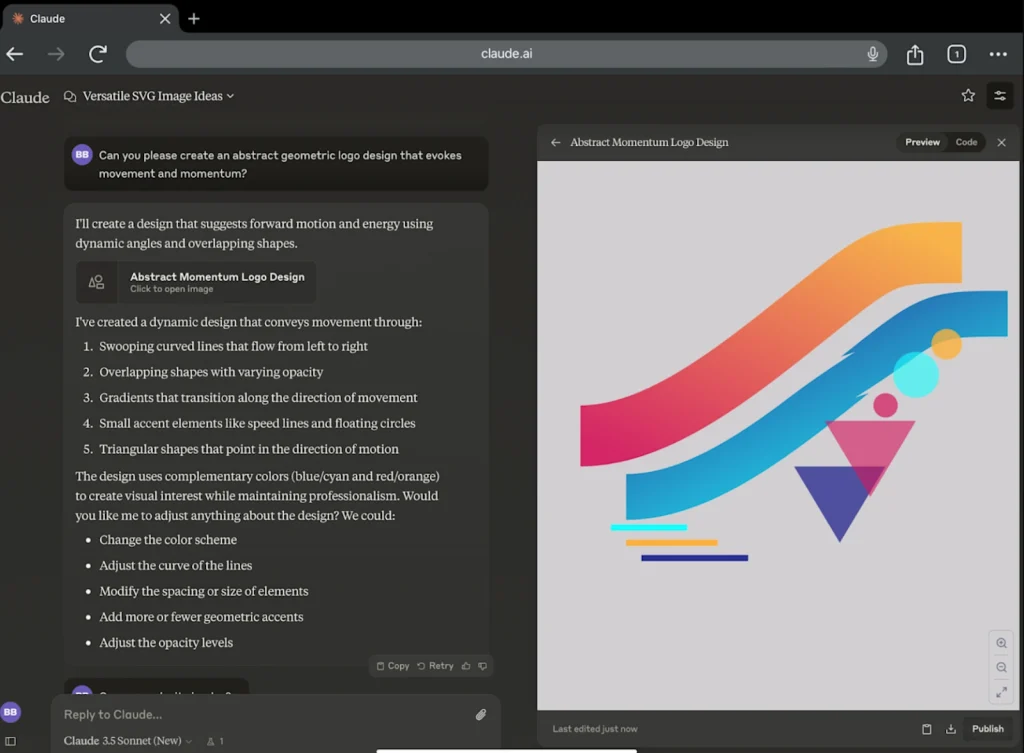Screen dimensions: 1024x753
Task: Attach a file with the paperclip icon
Action: 480,714
